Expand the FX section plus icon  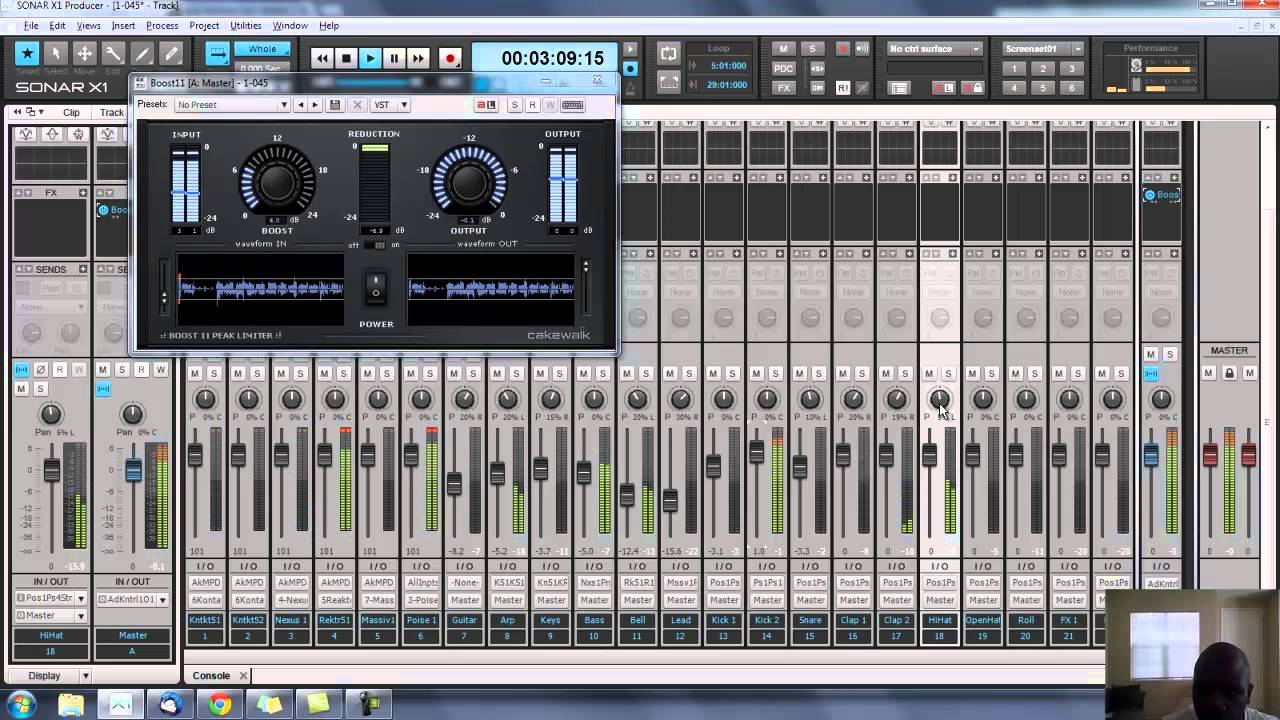coord(83,192)
